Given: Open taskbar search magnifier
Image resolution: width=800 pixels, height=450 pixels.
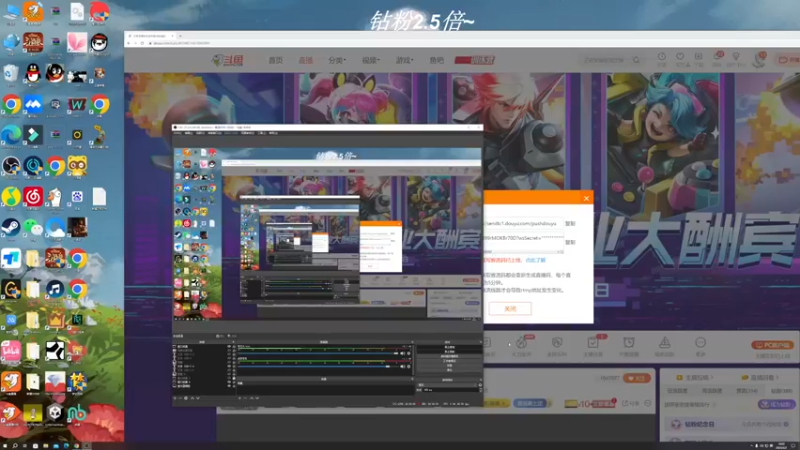Looking at the screenshot, I should 15,445.
